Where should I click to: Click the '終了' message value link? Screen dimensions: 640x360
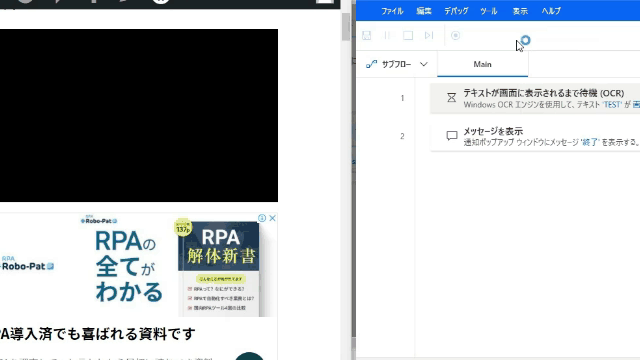pos(590,142)
